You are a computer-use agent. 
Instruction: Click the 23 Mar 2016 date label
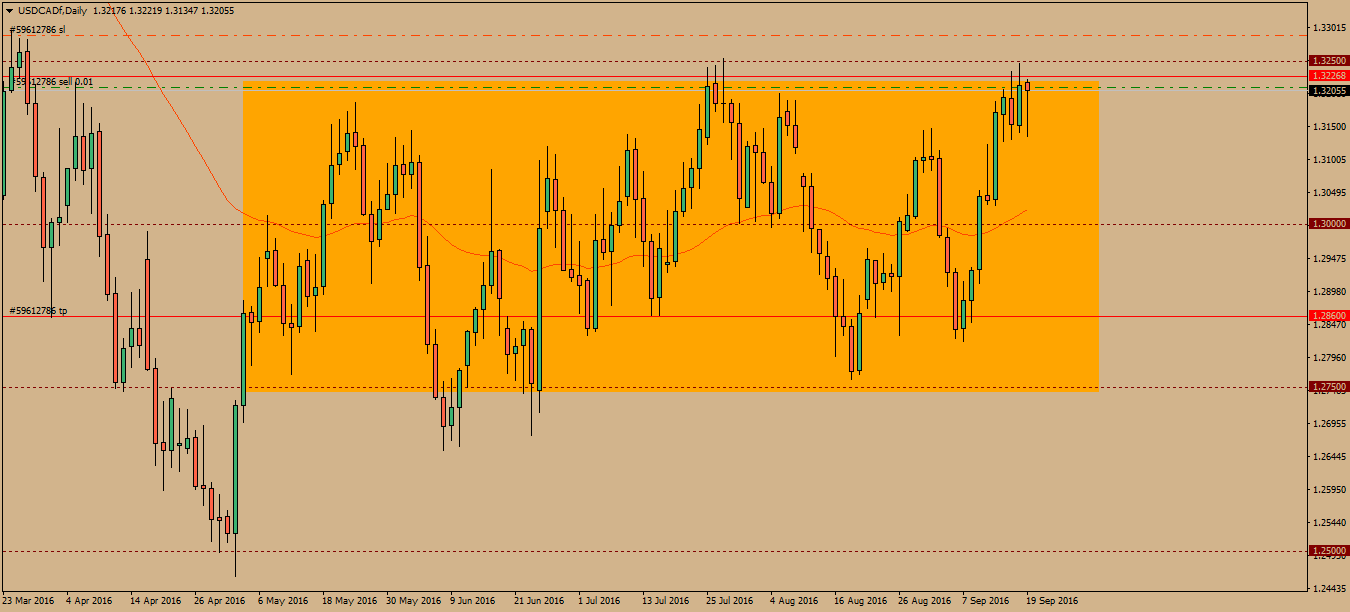pyautogui.click(x=29, y=601)
